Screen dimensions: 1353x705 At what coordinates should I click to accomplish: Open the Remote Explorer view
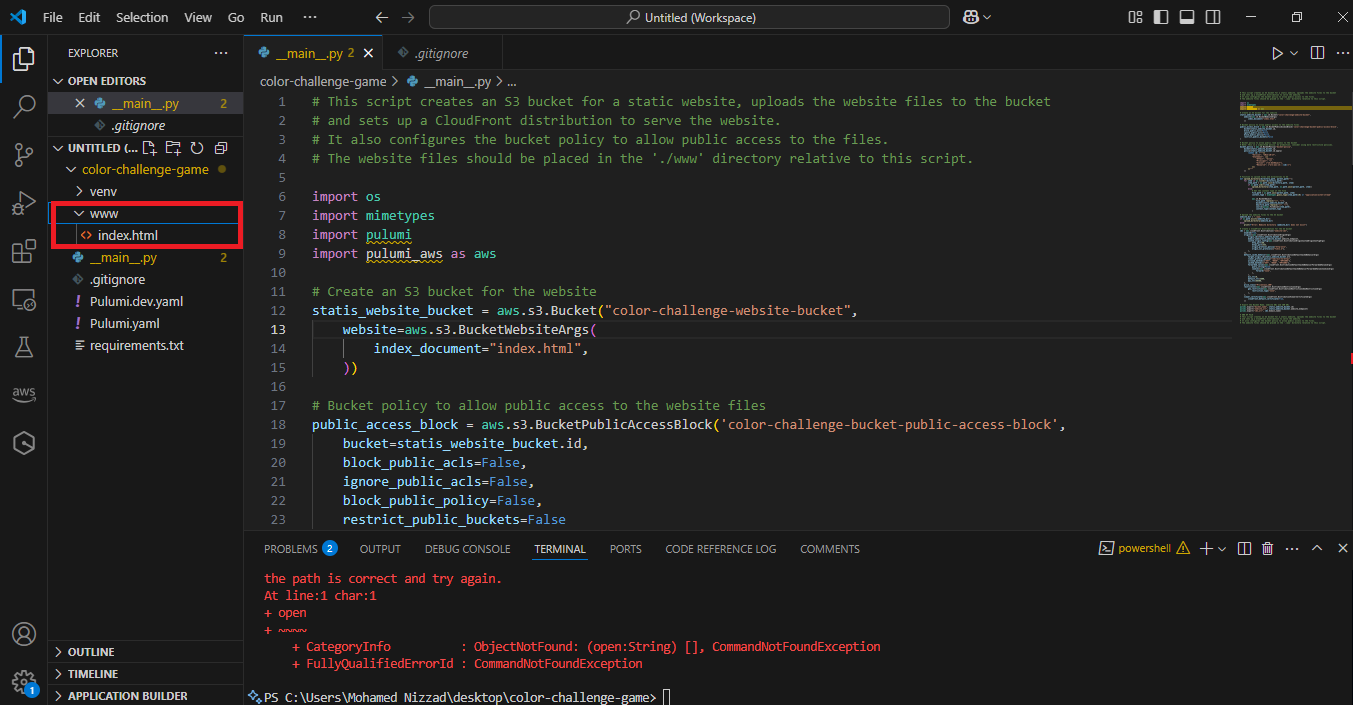tap(24, 299)
